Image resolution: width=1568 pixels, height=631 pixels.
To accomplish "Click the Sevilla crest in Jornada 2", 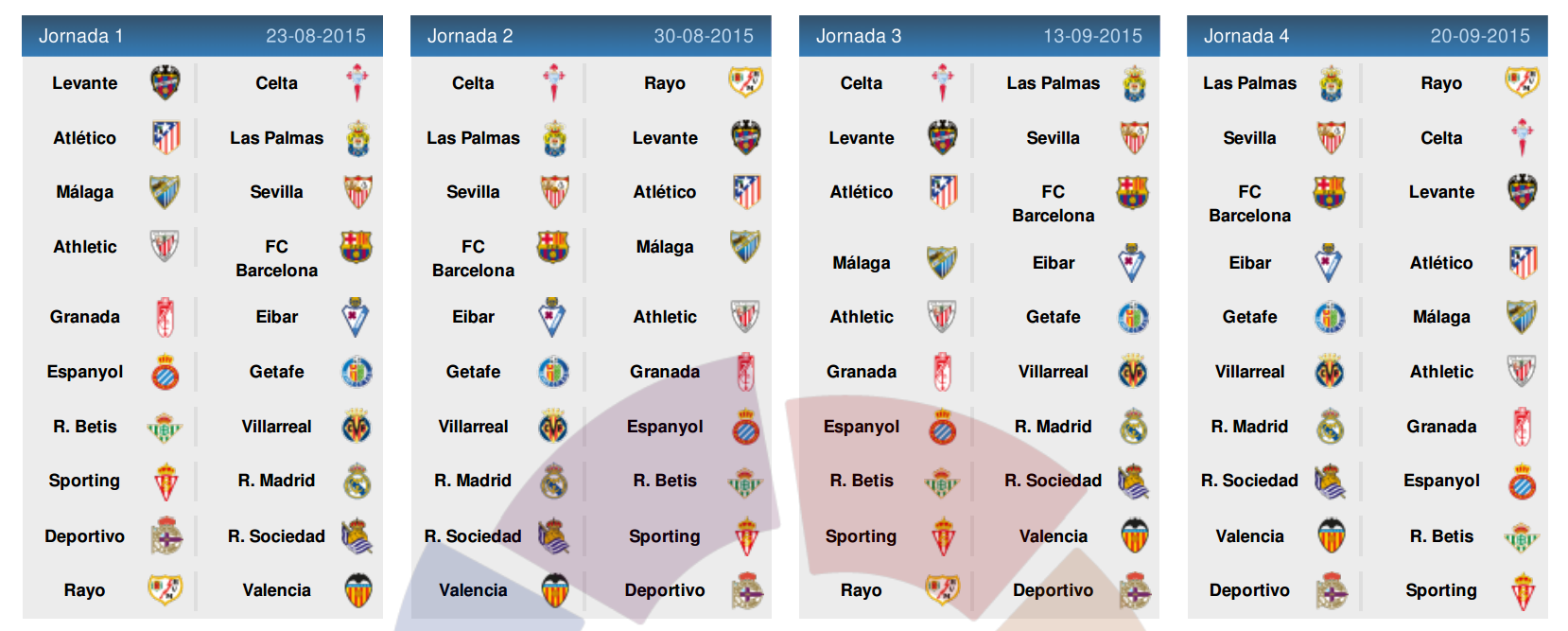I will (x=555, y=192).
